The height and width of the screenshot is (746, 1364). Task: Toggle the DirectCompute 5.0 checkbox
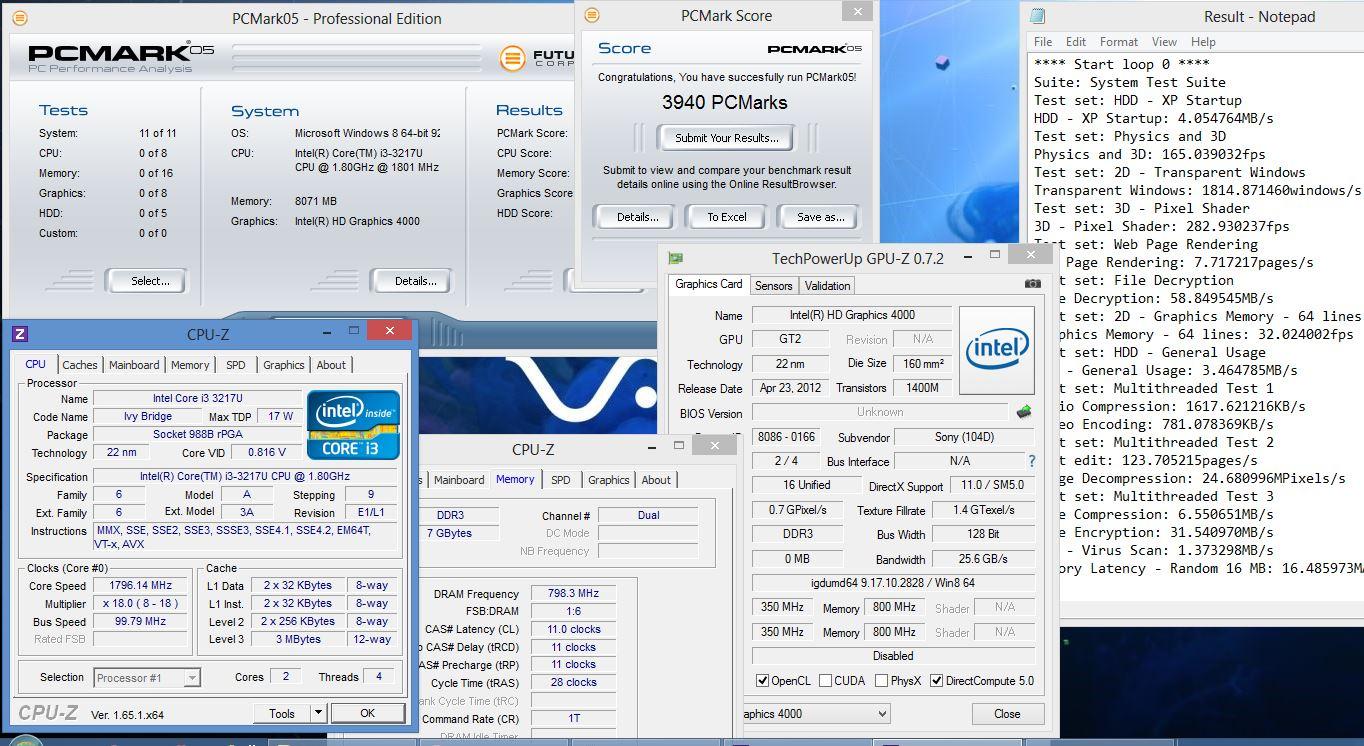[x=936, y=681]
